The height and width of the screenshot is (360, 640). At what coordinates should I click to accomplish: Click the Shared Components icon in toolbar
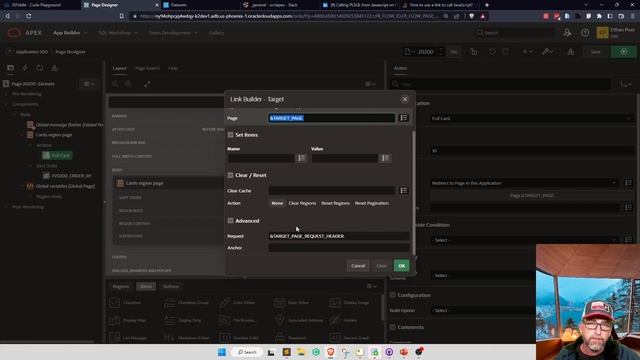[571, 52]
